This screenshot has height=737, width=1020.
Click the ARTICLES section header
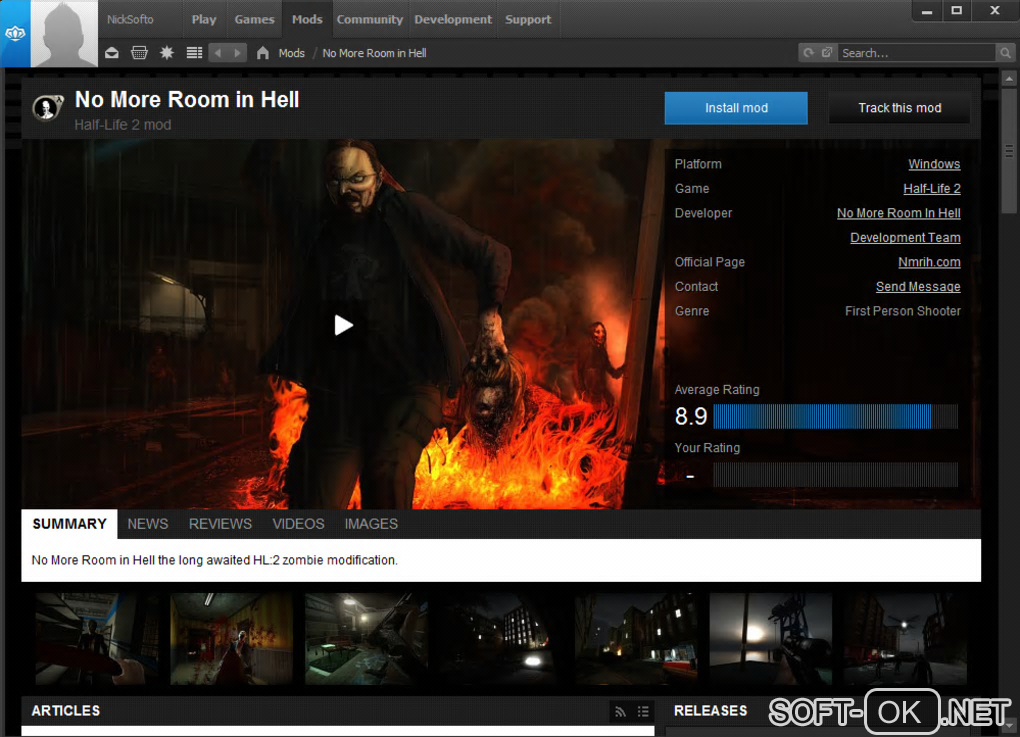tap(66, 711)
